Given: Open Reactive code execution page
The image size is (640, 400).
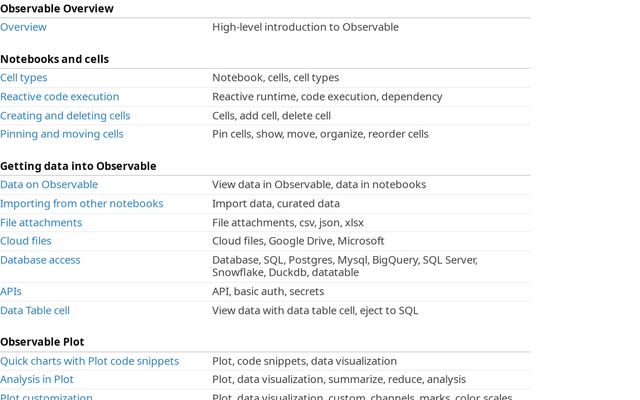Looking at the screenshot, I should [x=59, y=97].
